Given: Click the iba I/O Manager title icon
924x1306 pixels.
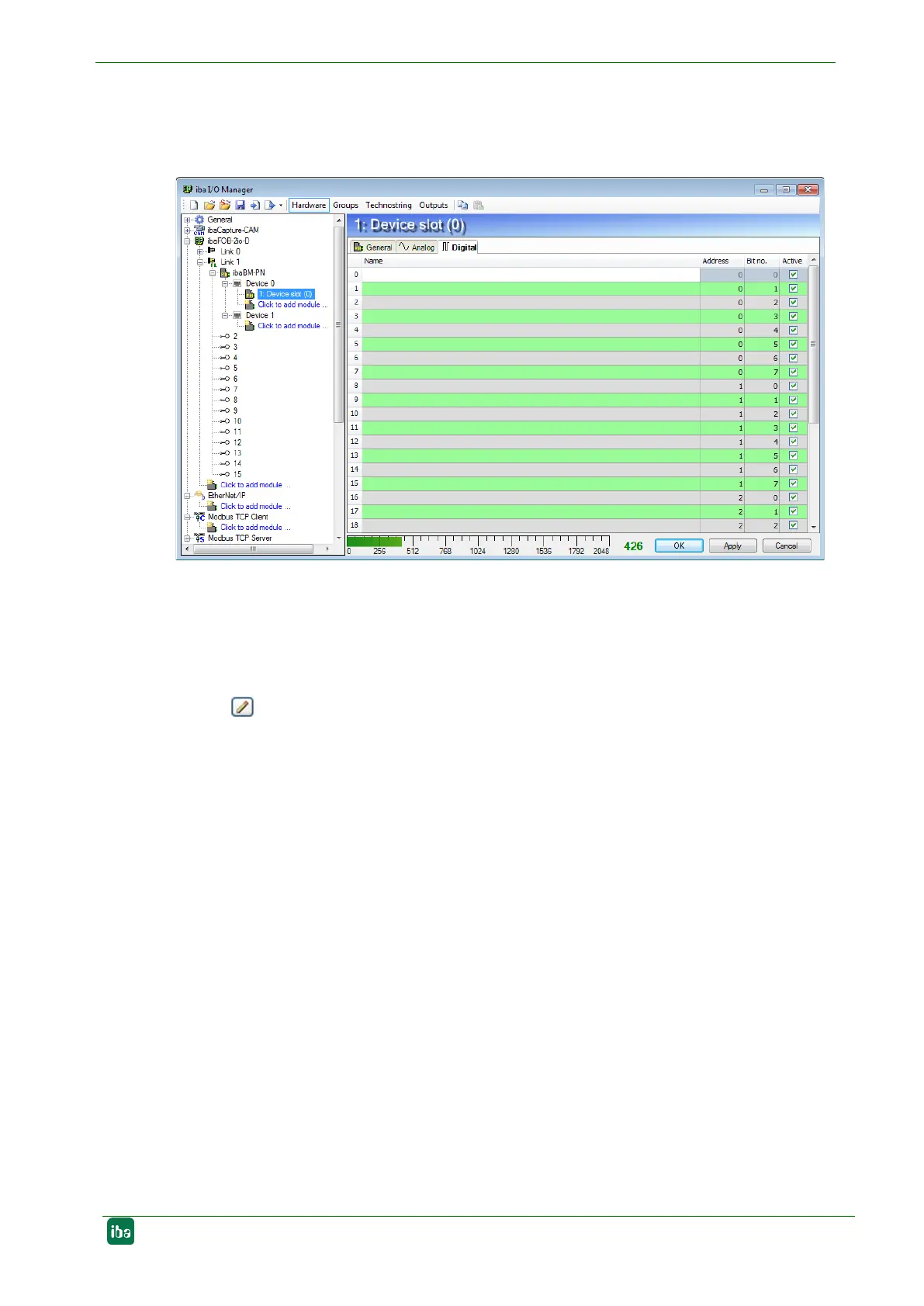Looking at the screenshot, I should click(187, 189).
